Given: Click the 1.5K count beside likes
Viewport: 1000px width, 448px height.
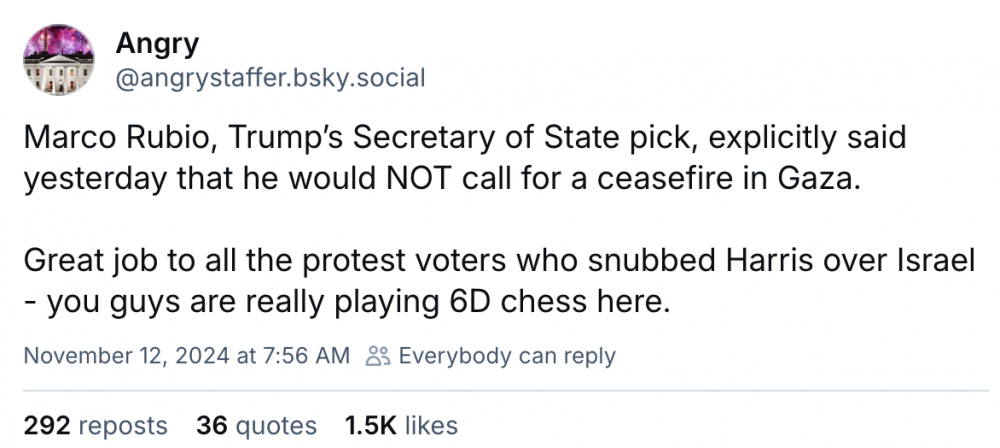Looking at the screenshot, I should click(x=370, y=425).
